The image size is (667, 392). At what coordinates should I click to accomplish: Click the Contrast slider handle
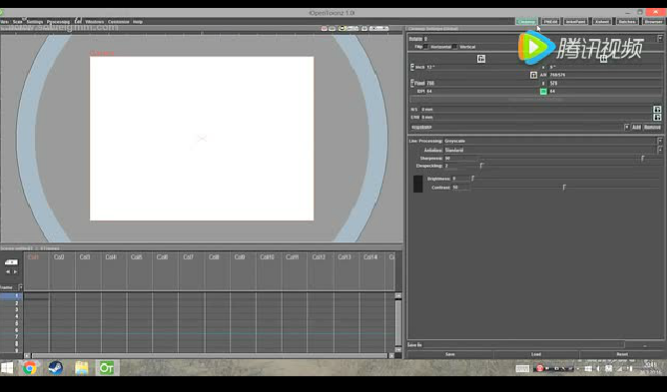564,187
